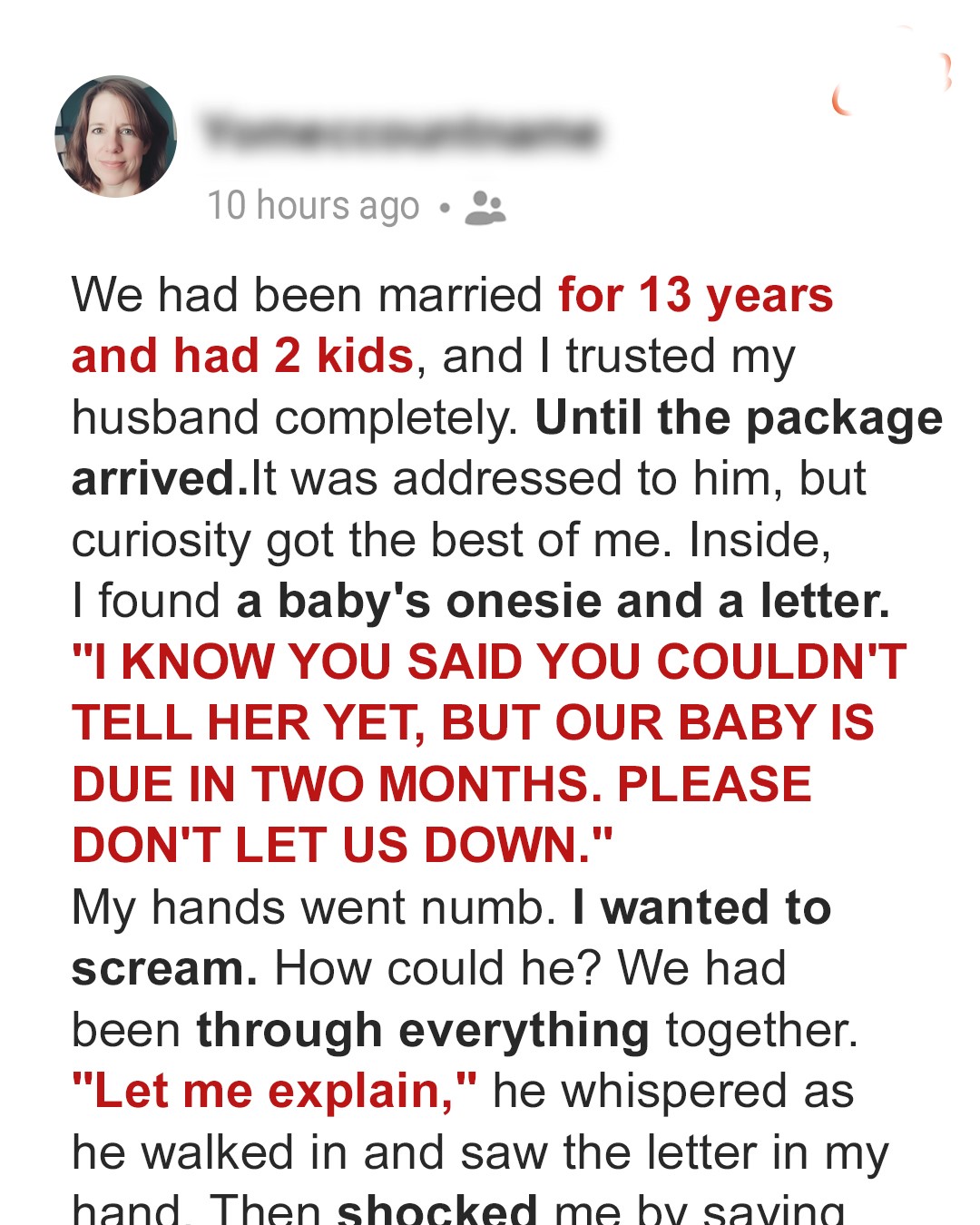Click the bold "Until the package" text
The width and height of the screenshot is (980, 1225).
click(739, 417)
